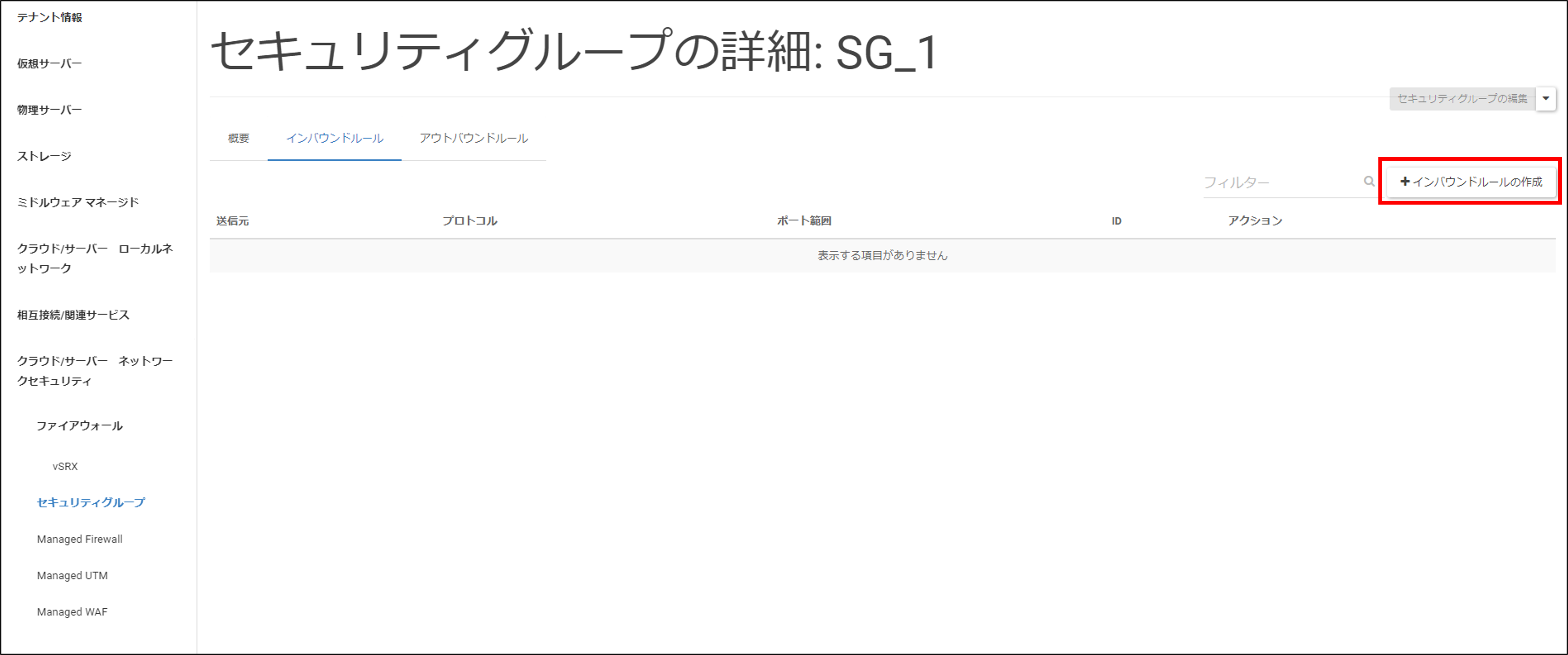Select ファイアウォール in sidebar
1568x655 pixels.
(x=80, y=426)
